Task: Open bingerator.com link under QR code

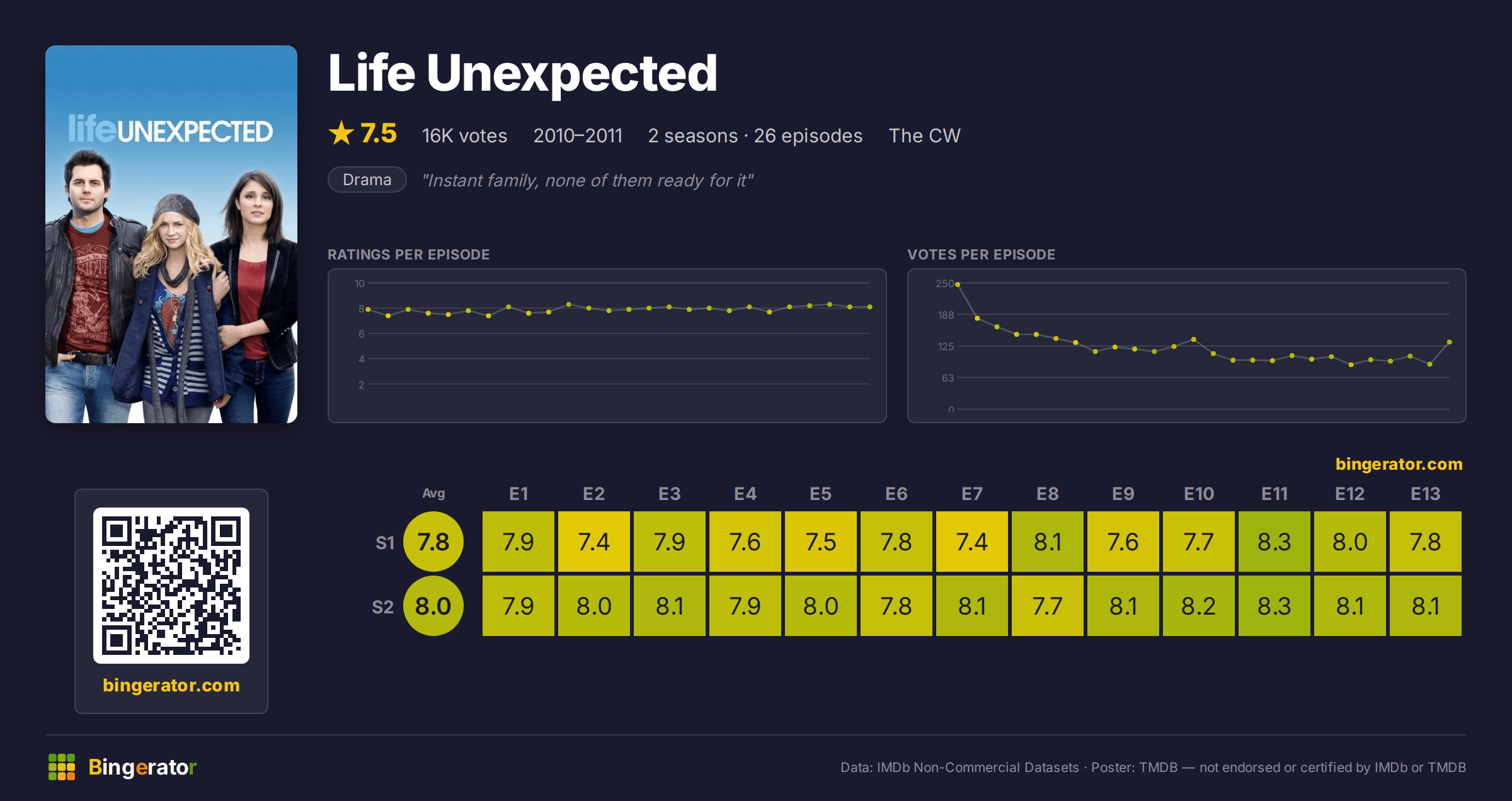Action: (x=171, y=685)
